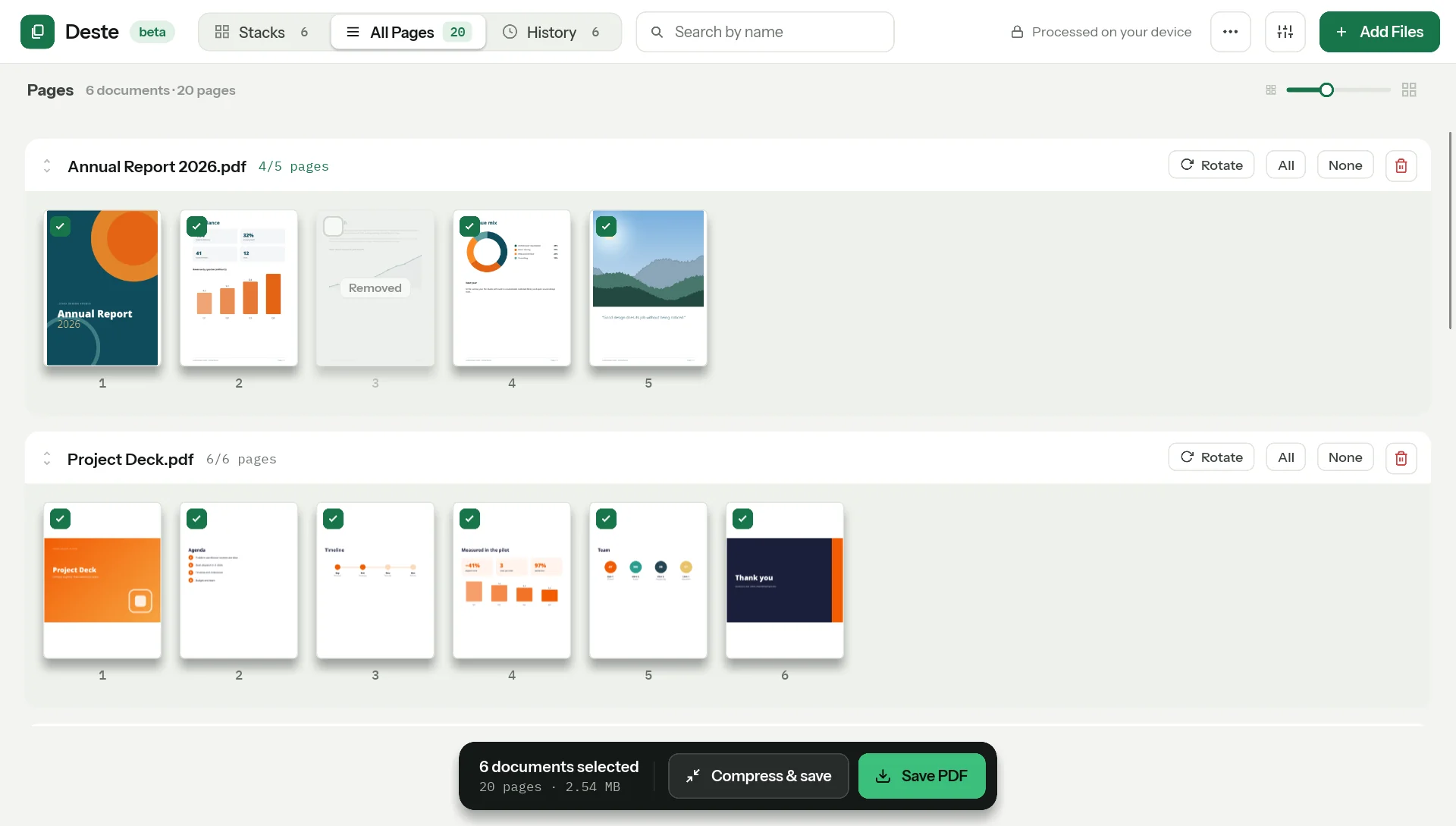This screenshot has height=826, width=1456.
Task: Uncheck page 5 of Annual Report 2026.pdf
Action: point(607,226)
